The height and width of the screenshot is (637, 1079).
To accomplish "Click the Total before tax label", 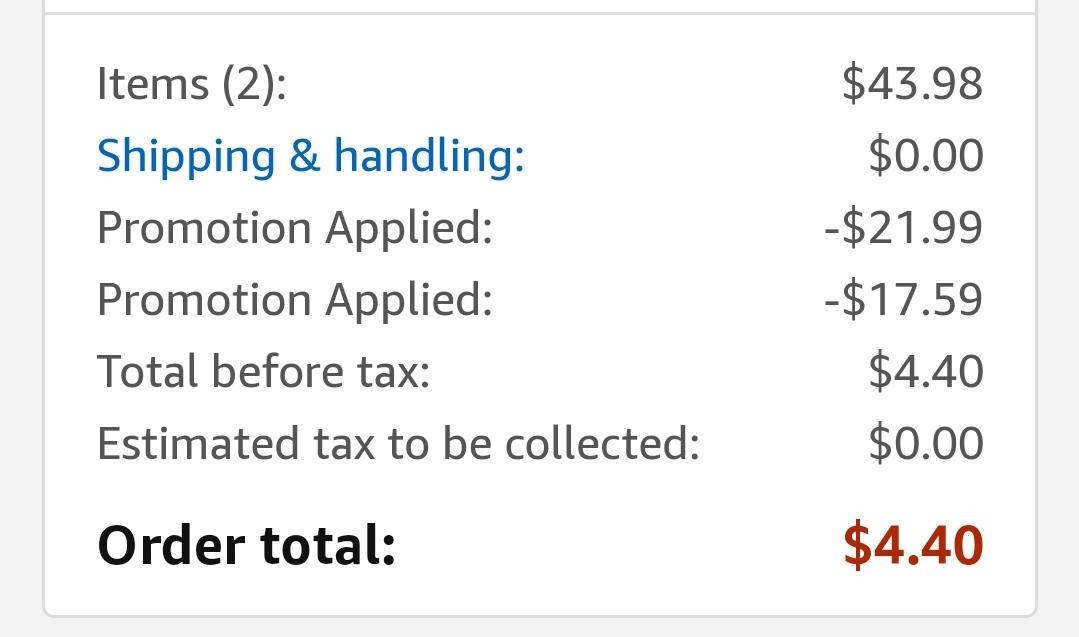I will [x=263, y=372].
